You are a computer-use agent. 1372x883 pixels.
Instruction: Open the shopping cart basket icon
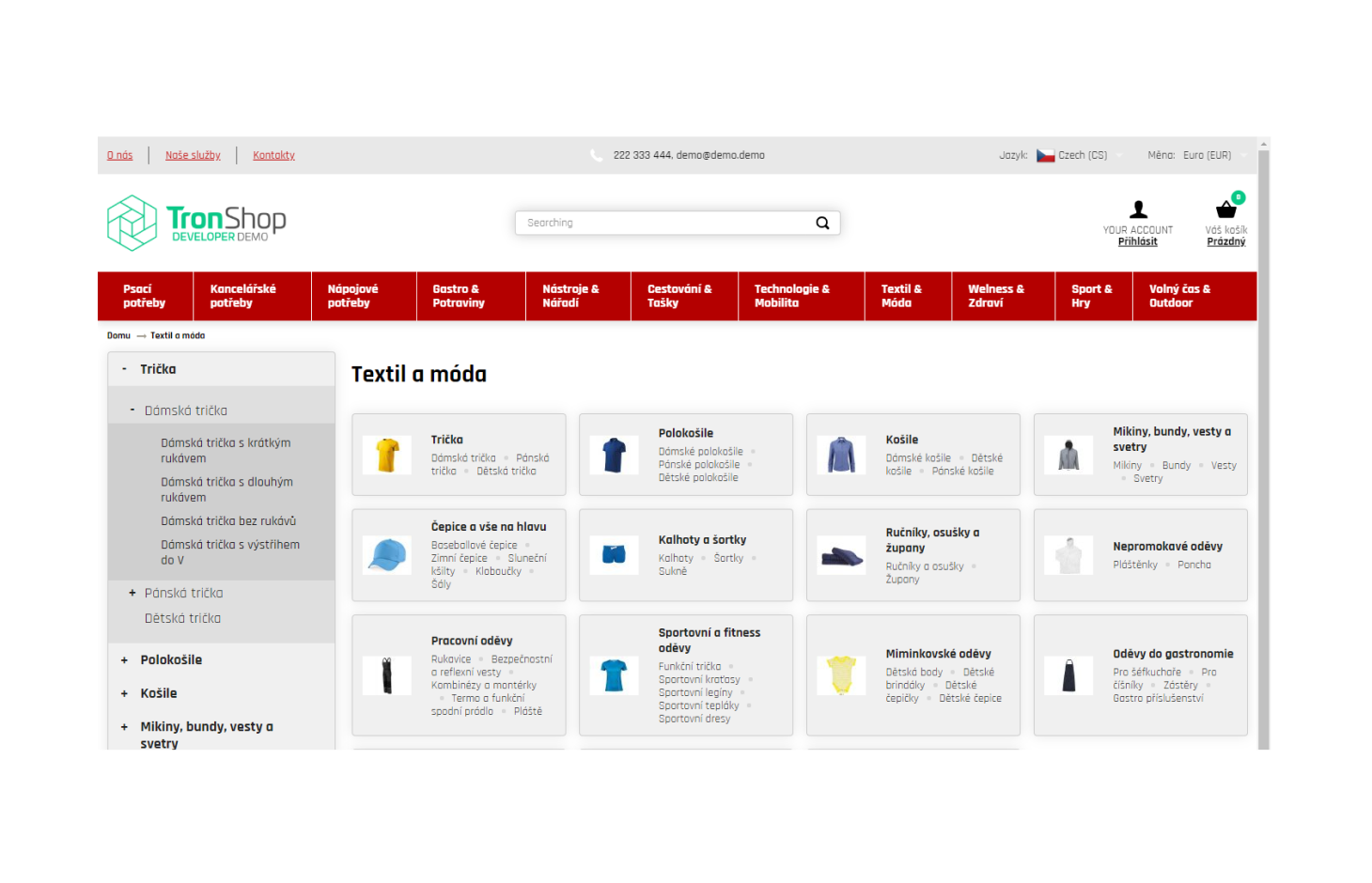(1225, 209)
